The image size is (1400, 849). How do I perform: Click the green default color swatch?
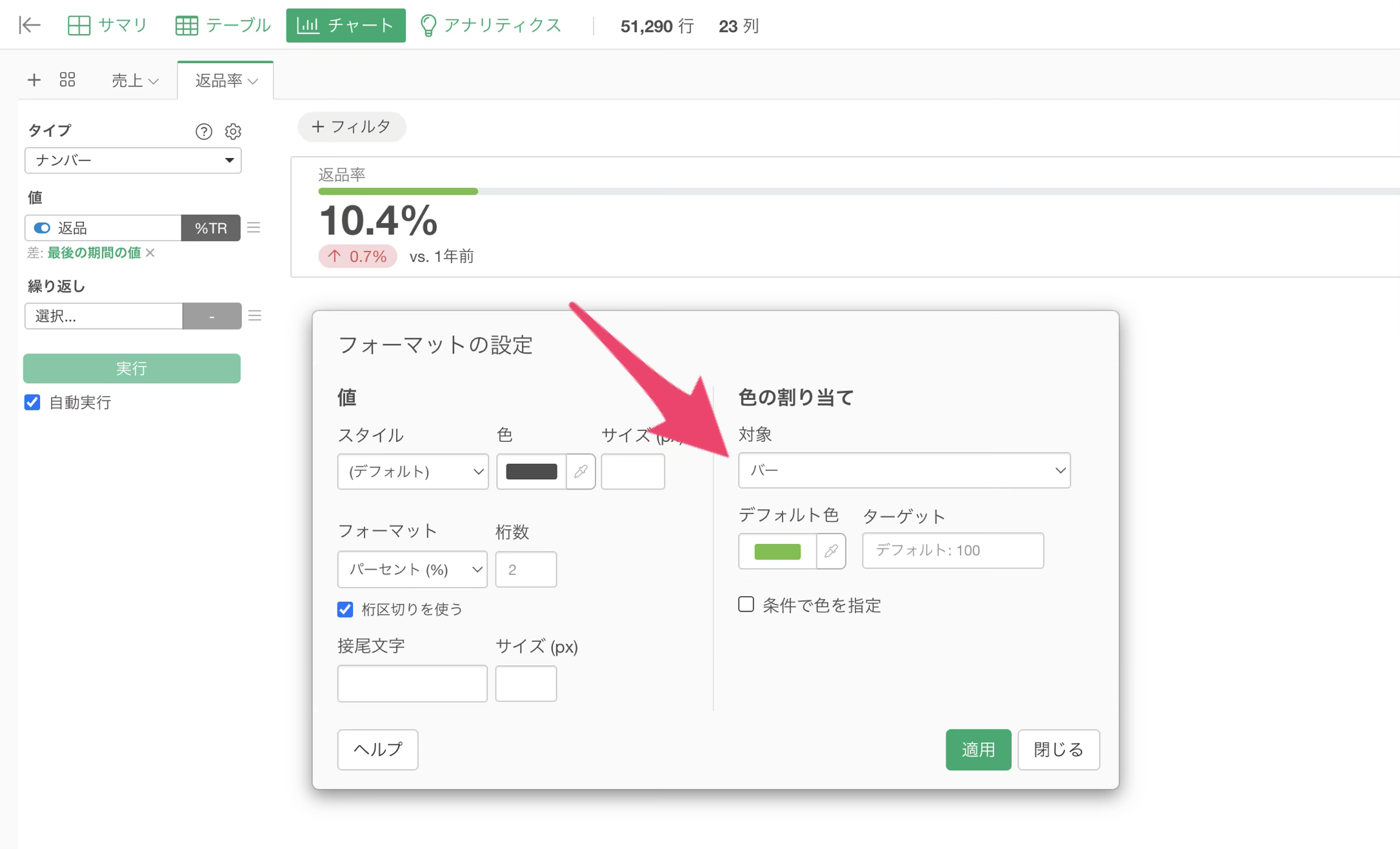click(x=777, y=551)
